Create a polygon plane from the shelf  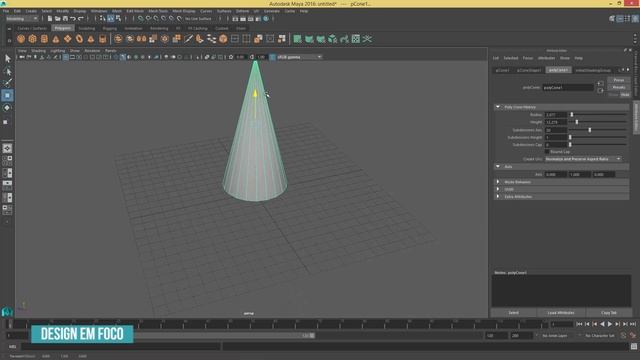pos(67,39)
